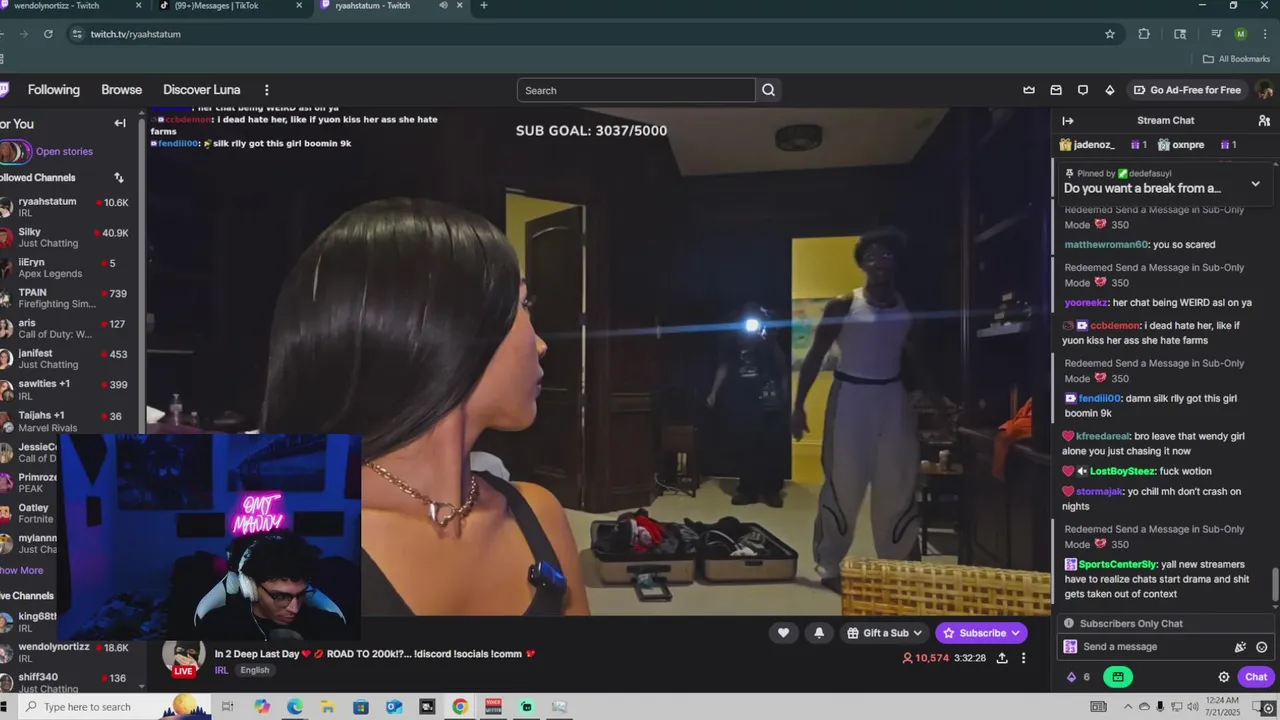Open All Bookmarks folder
The width and height of the screenshot is (1280, 720).
pos(1236,59)
